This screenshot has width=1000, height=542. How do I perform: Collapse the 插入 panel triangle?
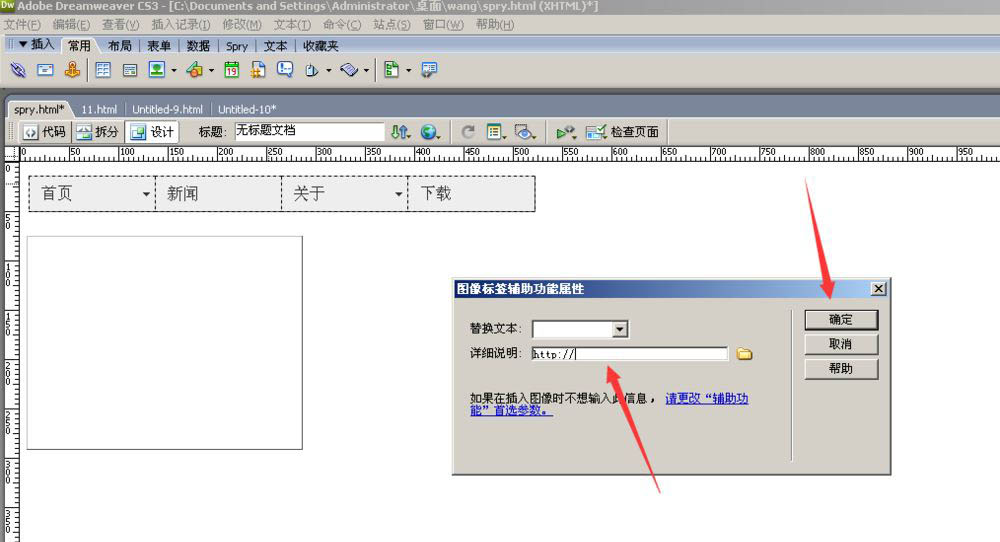tap(23, 45)
